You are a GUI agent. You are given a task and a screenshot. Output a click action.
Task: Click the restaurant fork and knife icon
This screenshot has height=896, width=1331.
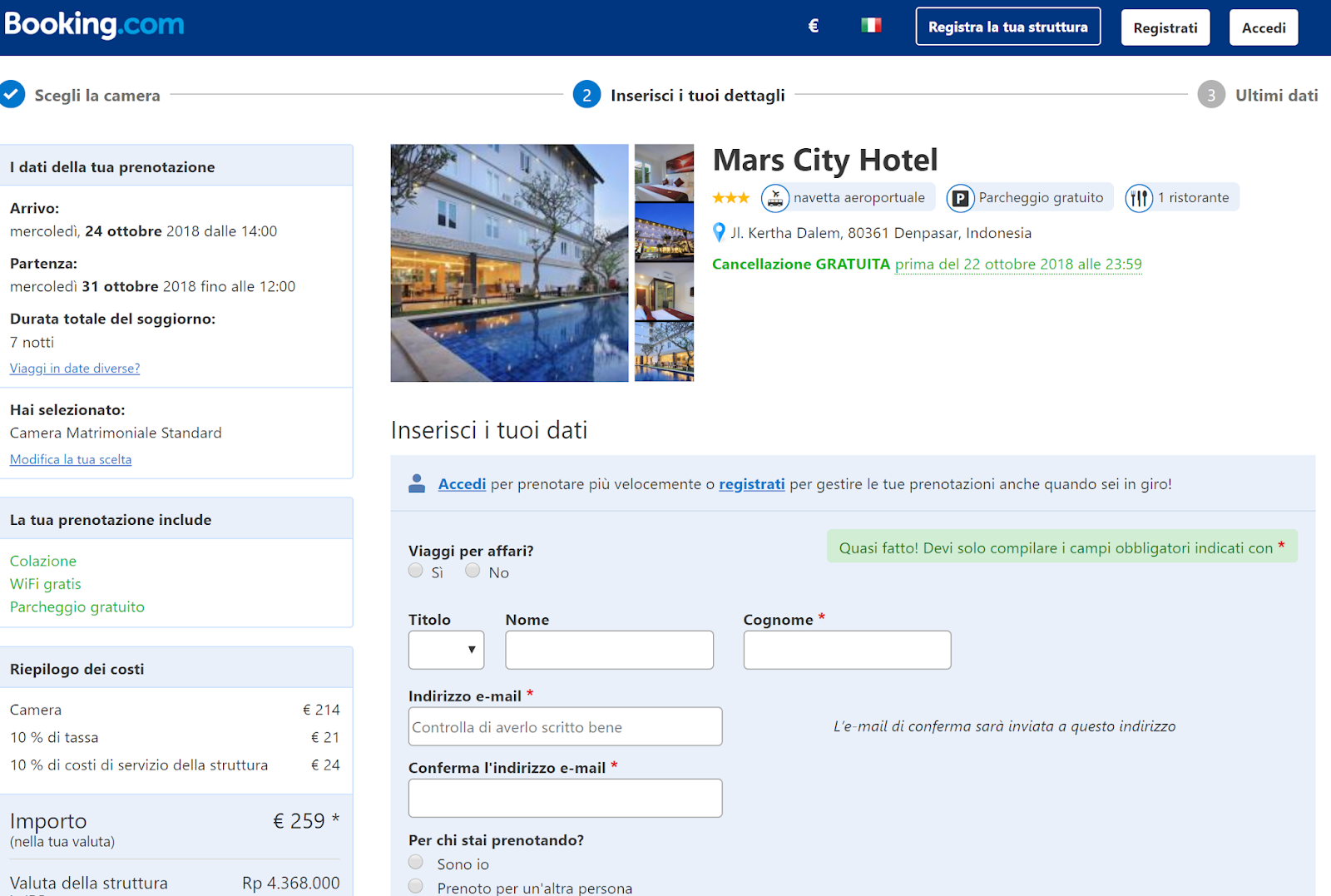[1139, 198]
